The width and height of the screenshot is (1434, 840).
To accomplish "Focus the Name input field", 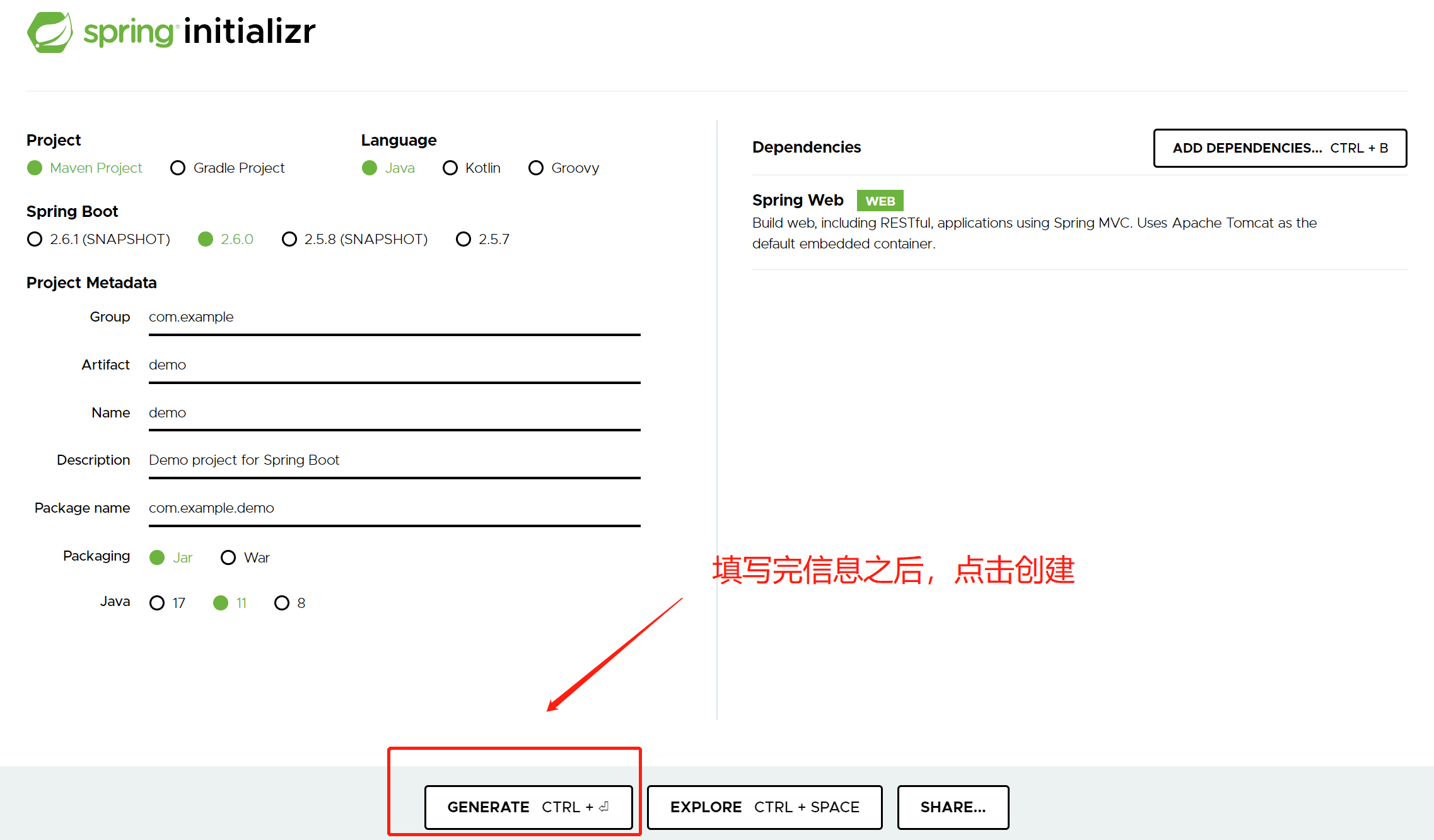I will point(394,413).
